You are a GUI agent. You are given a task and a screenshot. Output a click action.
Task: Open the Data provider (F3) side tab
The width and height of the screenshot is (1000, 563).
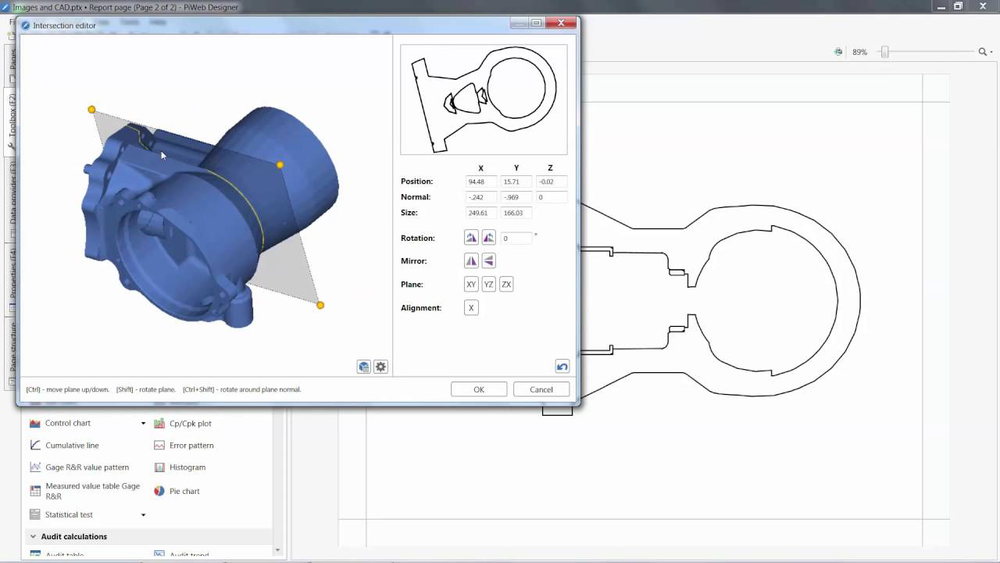point(11,200)
